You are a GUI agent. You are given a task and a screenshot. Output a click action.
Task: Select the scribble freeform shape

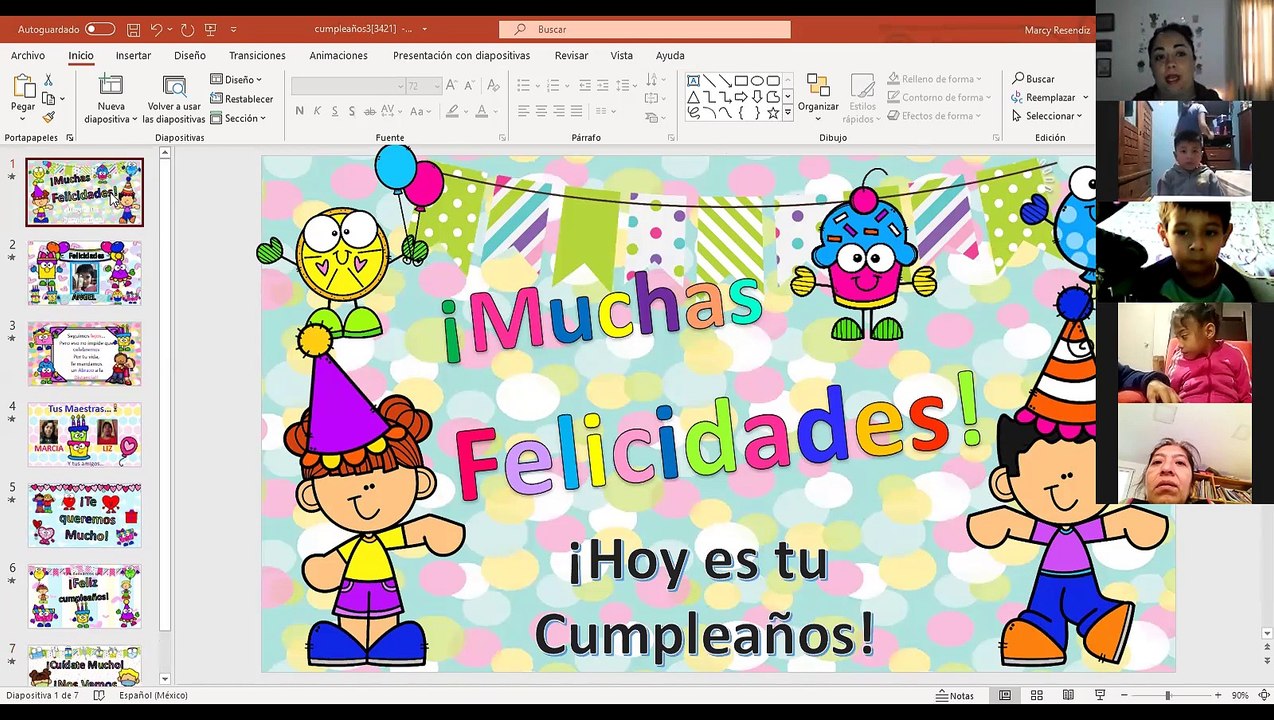click(x=693, y=113)
